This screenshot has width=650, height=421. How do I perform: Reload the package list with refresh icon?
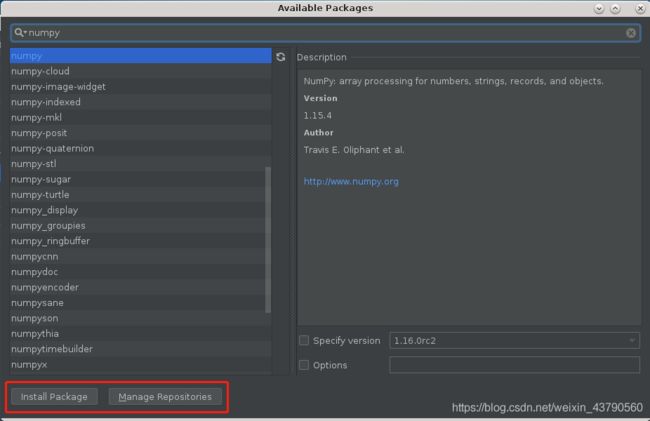(x=281, y=57)
